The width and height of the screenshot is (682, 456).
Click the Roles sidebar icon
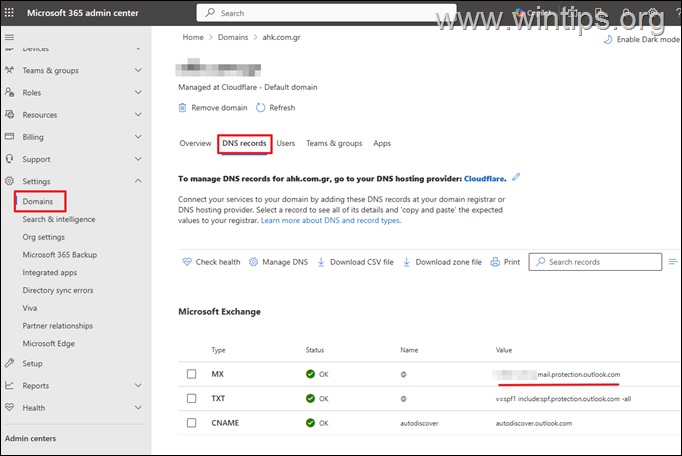pyautogui.click(x=9, y=92)
